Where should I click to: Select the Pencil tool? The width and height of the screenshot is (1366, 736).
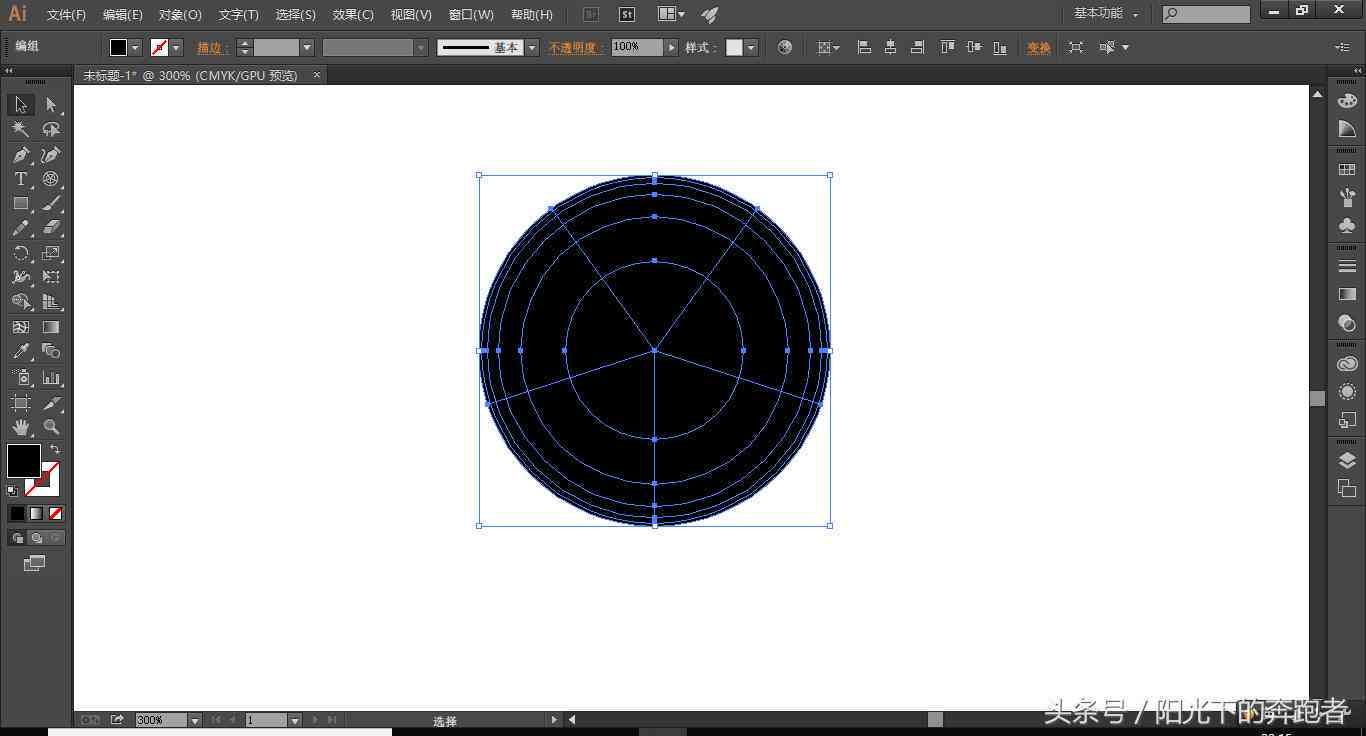21,228
